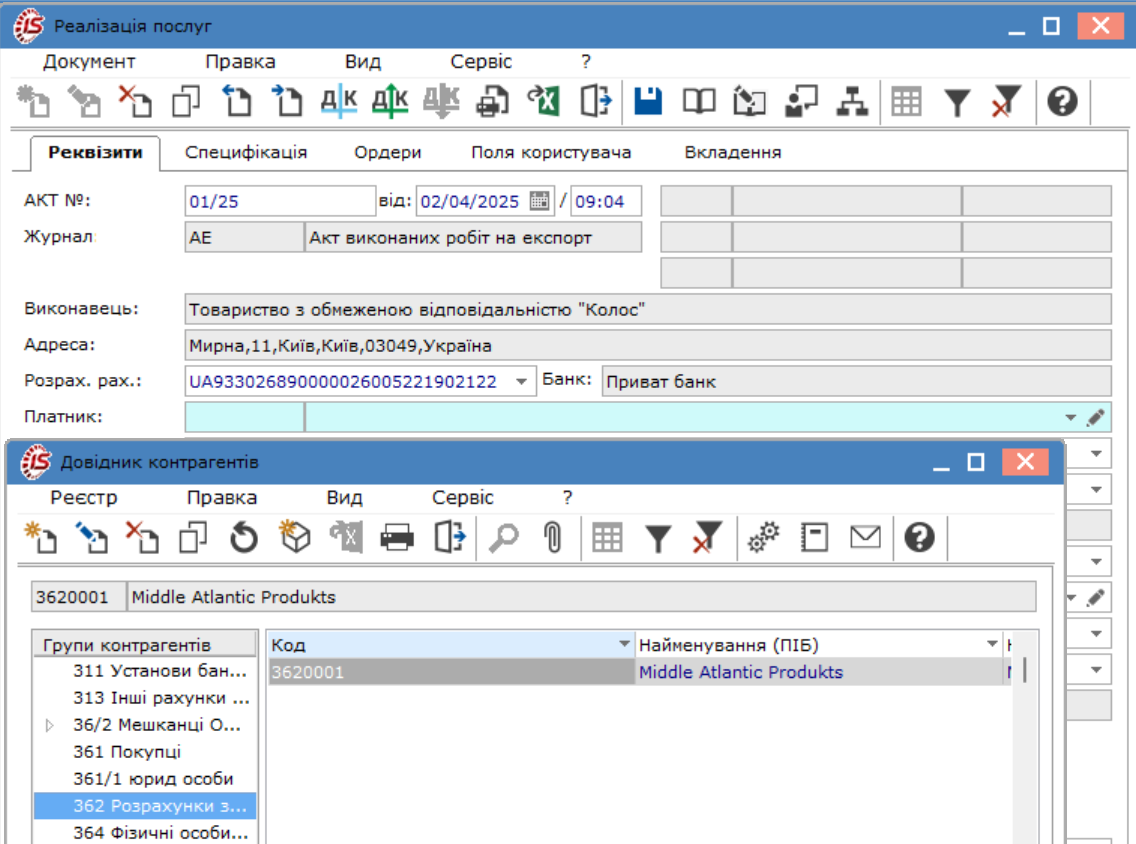Screen dimensions: 1136x844
Task: Open help in Реалізація послуг toolbar
Action: [1062, 101]
